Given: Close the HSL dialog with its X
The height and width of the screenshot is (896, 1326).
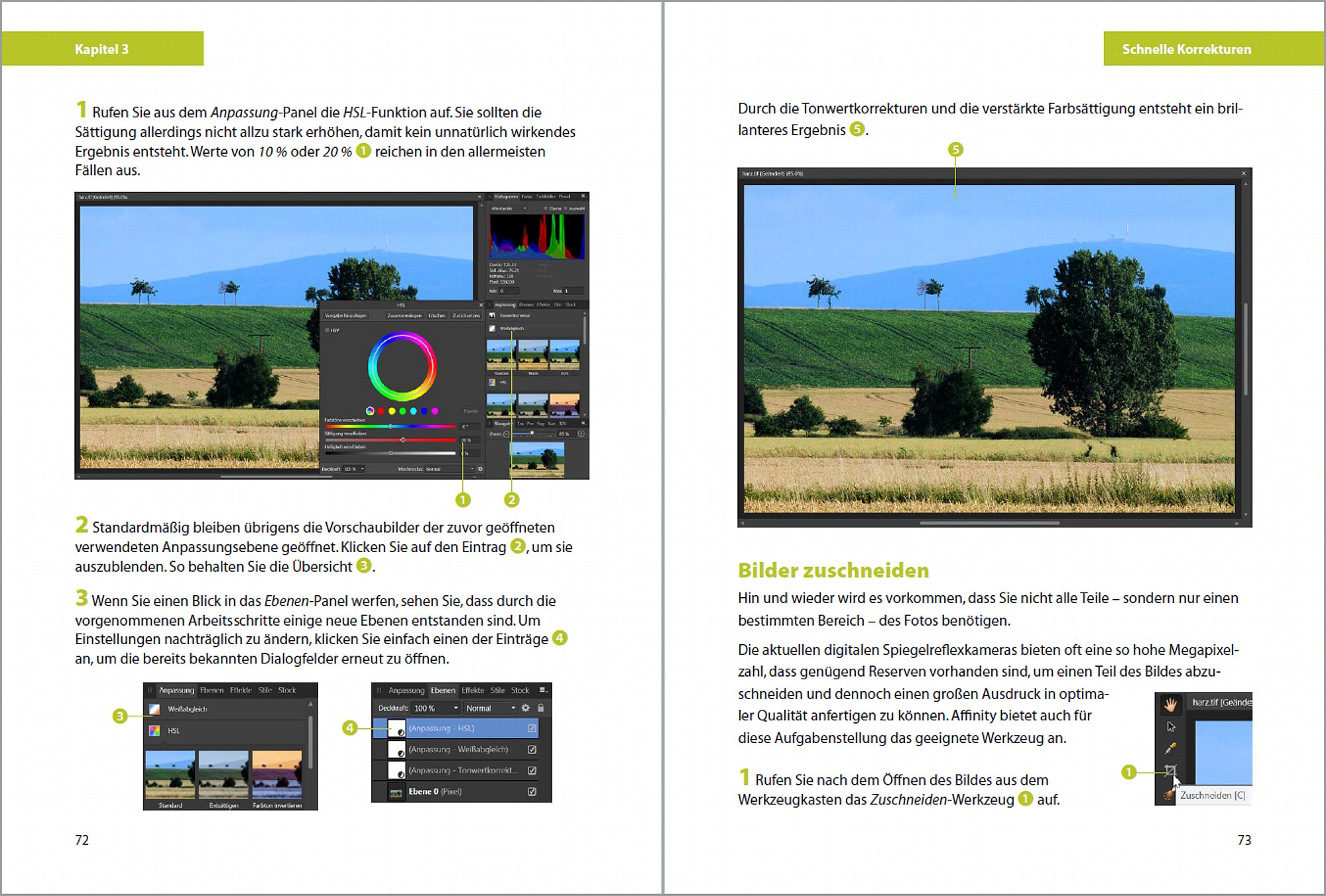Looking at the screenshot, I should [x=481, y=305].
